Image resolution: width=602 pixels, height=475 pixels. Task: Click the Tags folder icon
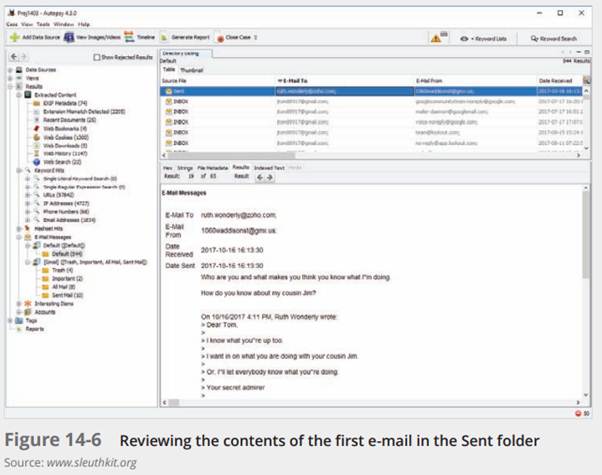pos(19,320)
